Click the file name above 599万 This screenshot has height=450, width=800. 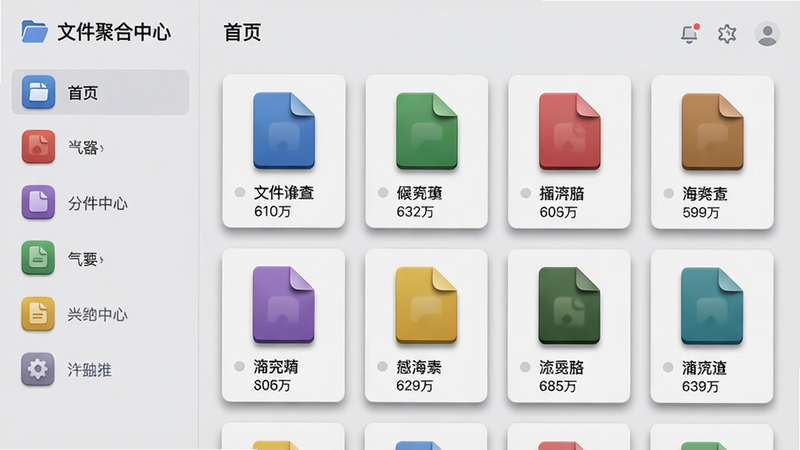[x=705, y=194]
